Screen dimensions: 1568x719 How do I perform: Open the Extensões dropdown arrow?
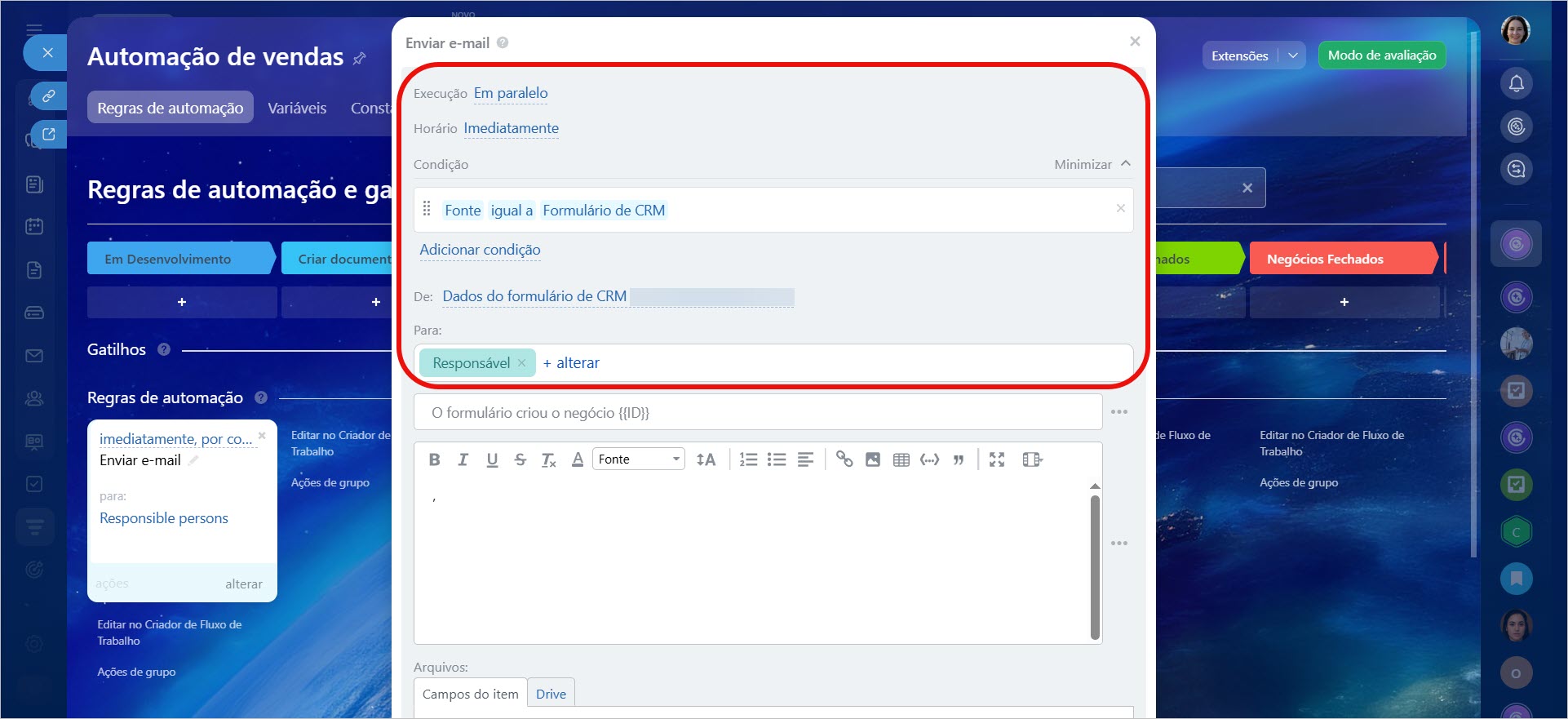(1293, 55)
